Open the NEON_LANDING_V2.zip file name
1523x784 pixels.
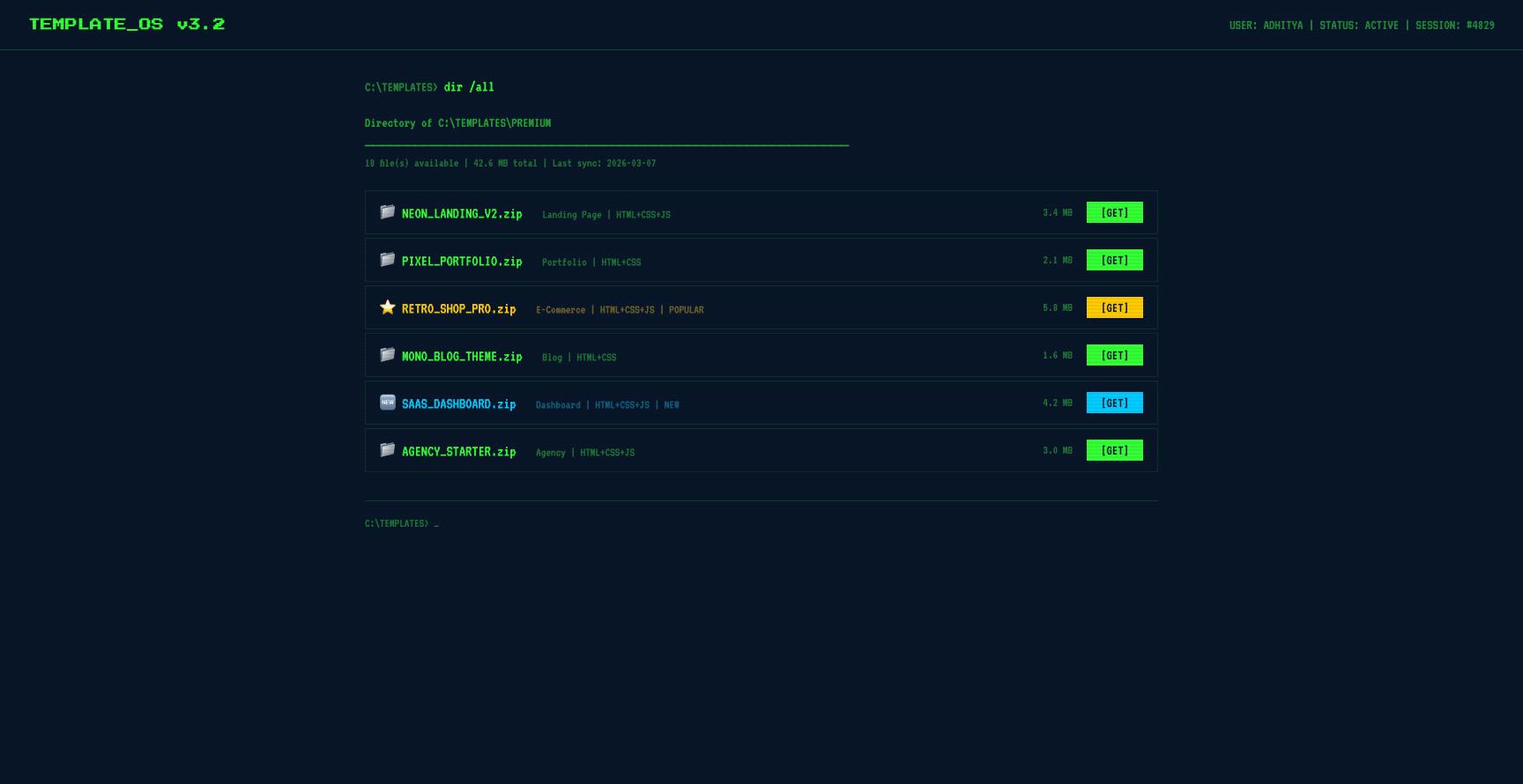tap(462, 214)
